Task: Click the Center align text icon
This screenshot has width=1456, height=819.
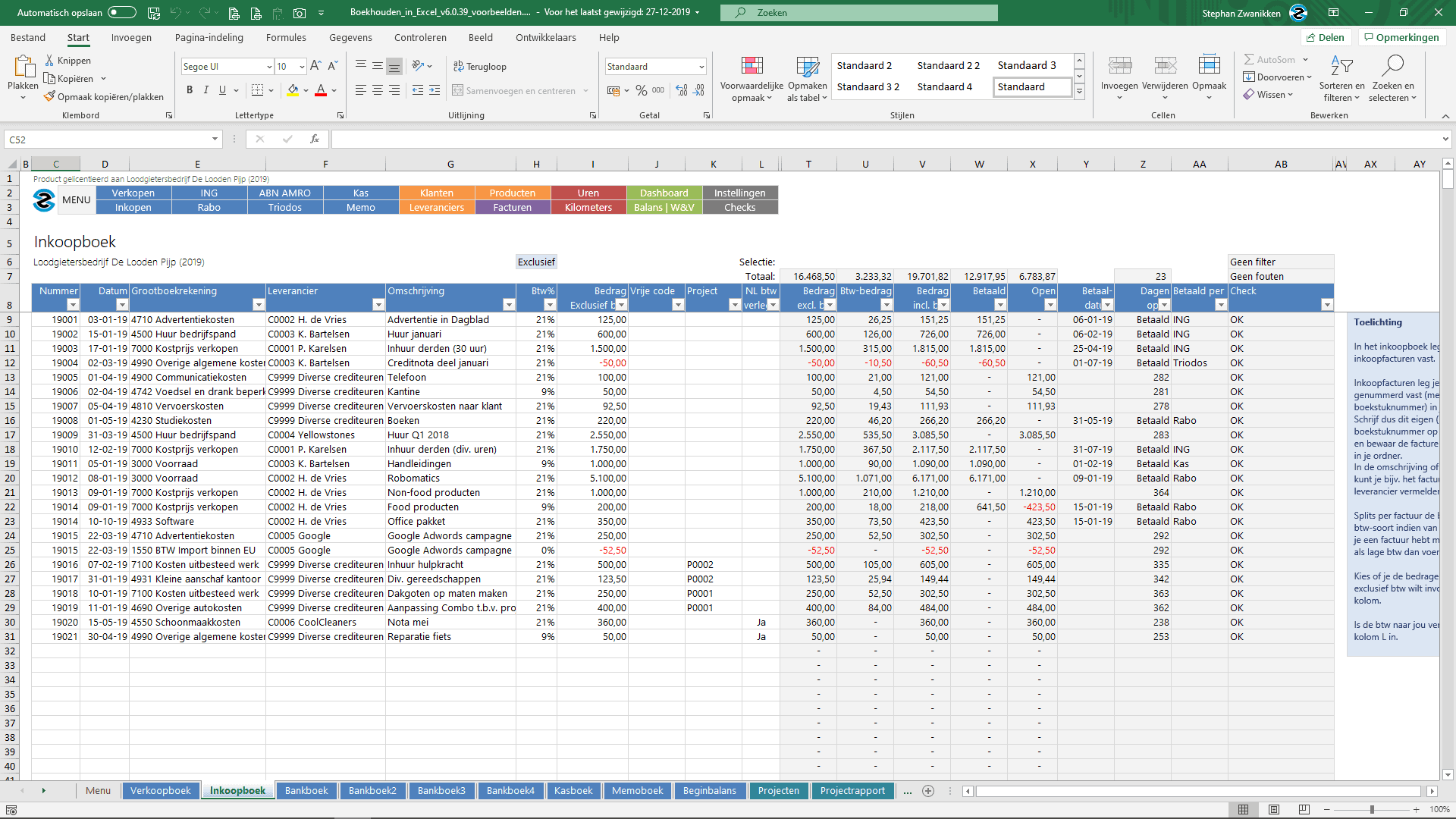Action: point(377,90)
